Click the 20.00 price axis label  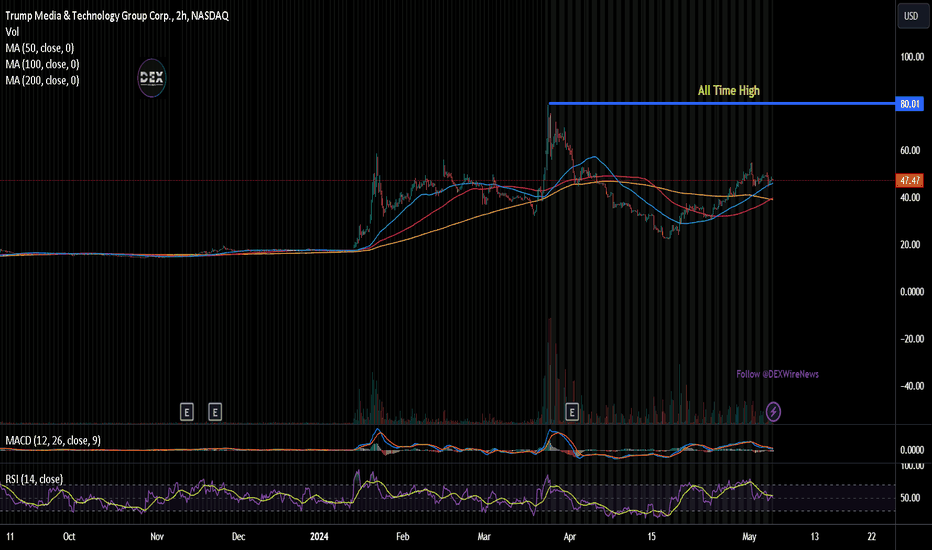click(910, 244)
